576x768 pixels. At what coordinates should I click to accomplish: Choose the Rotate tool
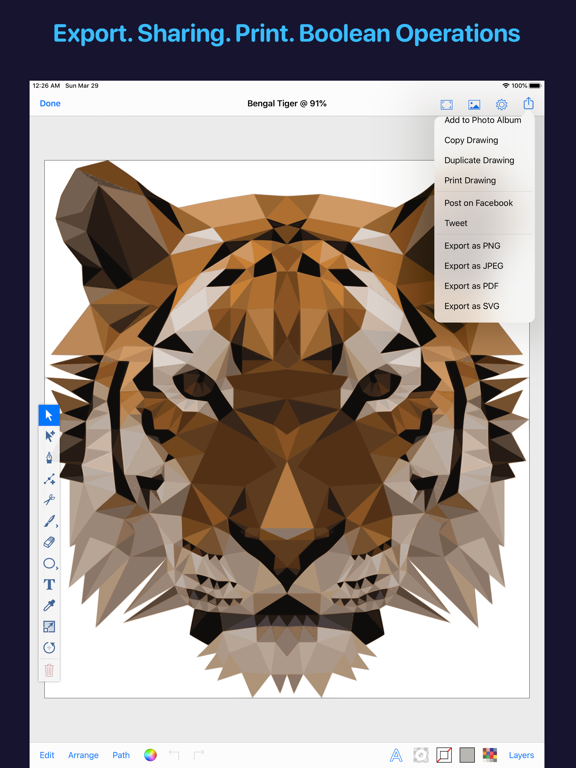pyautogui.click(x=49, y=648)
